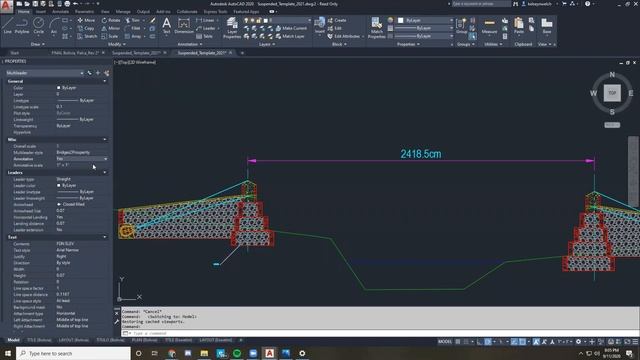The width and height of the screenshot is (640, 360).
Task: Click Edit Attributes in Block panel
Action: pyautogui.click(x=344, y=36)
